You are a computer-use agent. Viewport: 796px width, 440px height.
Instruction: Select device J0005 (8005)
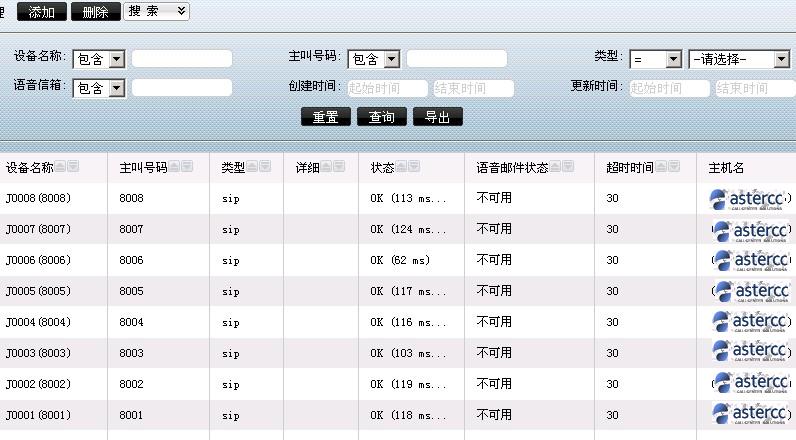tap(38, 291)
